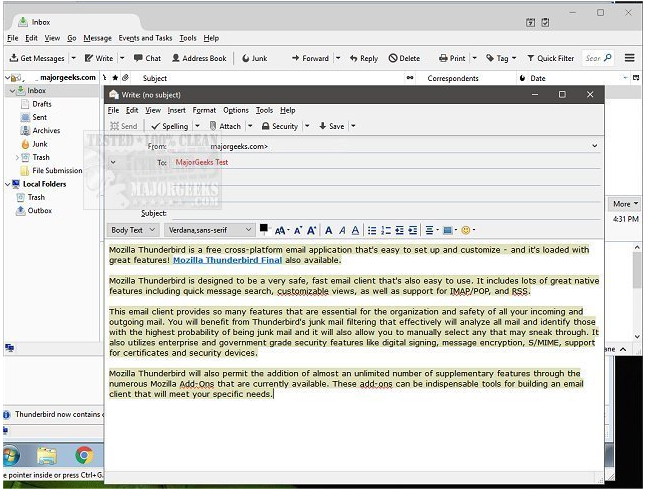
Task: Apply bulleted list formatting
Action: 372,230
